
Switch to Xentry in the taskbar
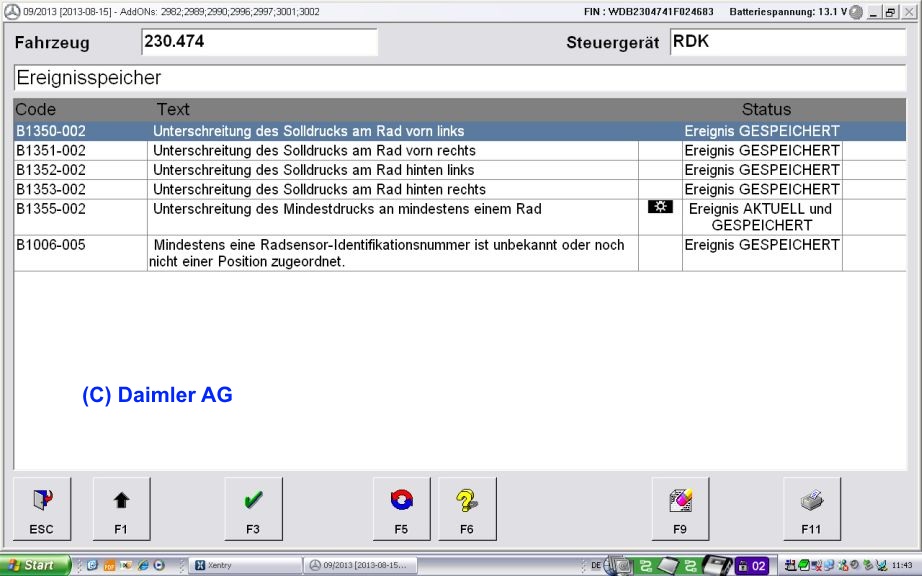[244, 565]
